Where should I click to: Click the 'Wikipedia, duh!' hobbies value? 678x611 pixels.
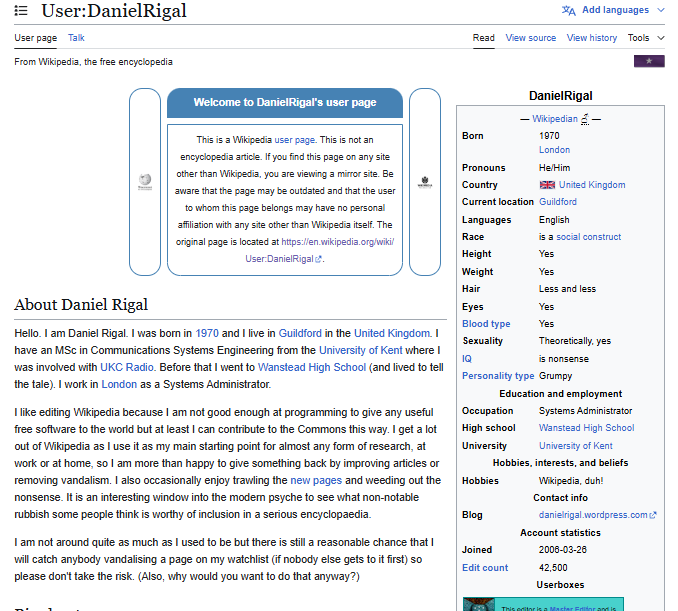tap(571, 481)
